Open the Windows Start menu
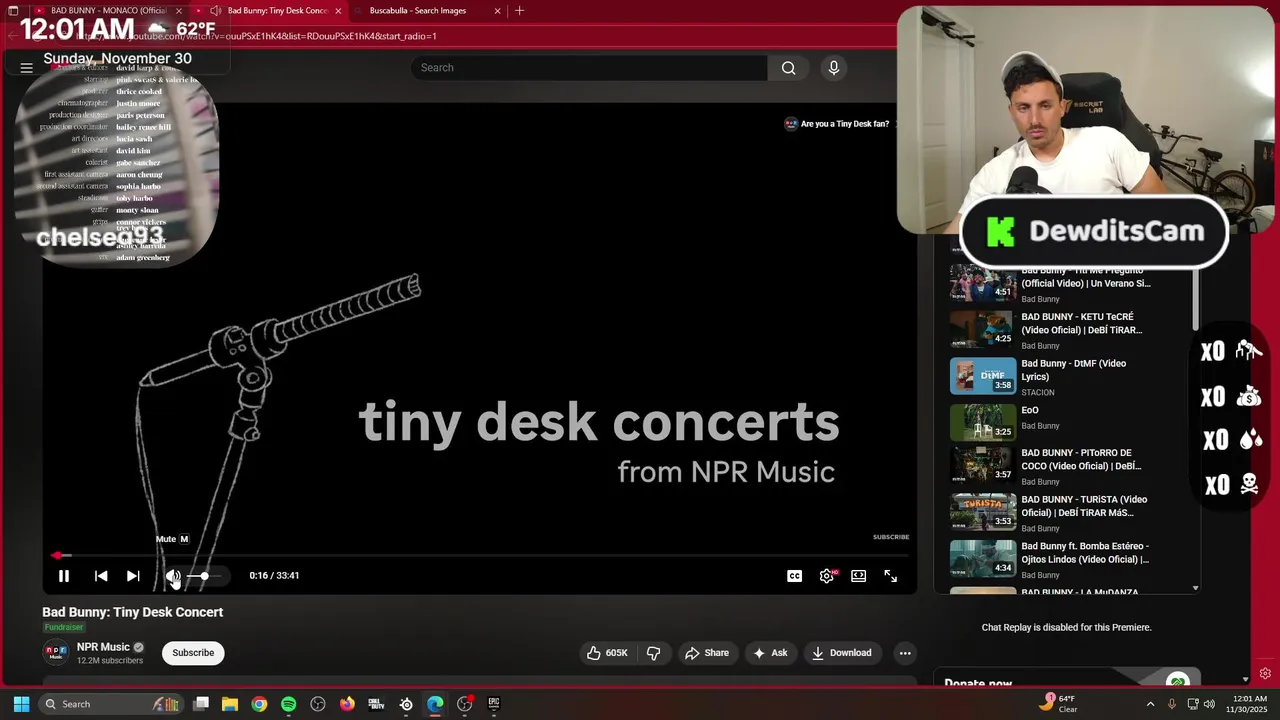The image size is (1280, 720). point(21,704)
